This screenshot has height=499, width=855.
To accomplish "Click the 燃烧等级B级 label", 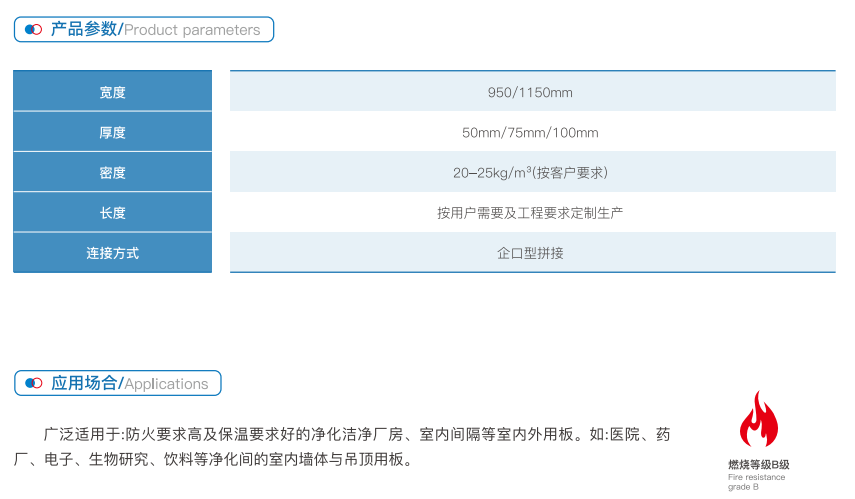I will (758, 465).
